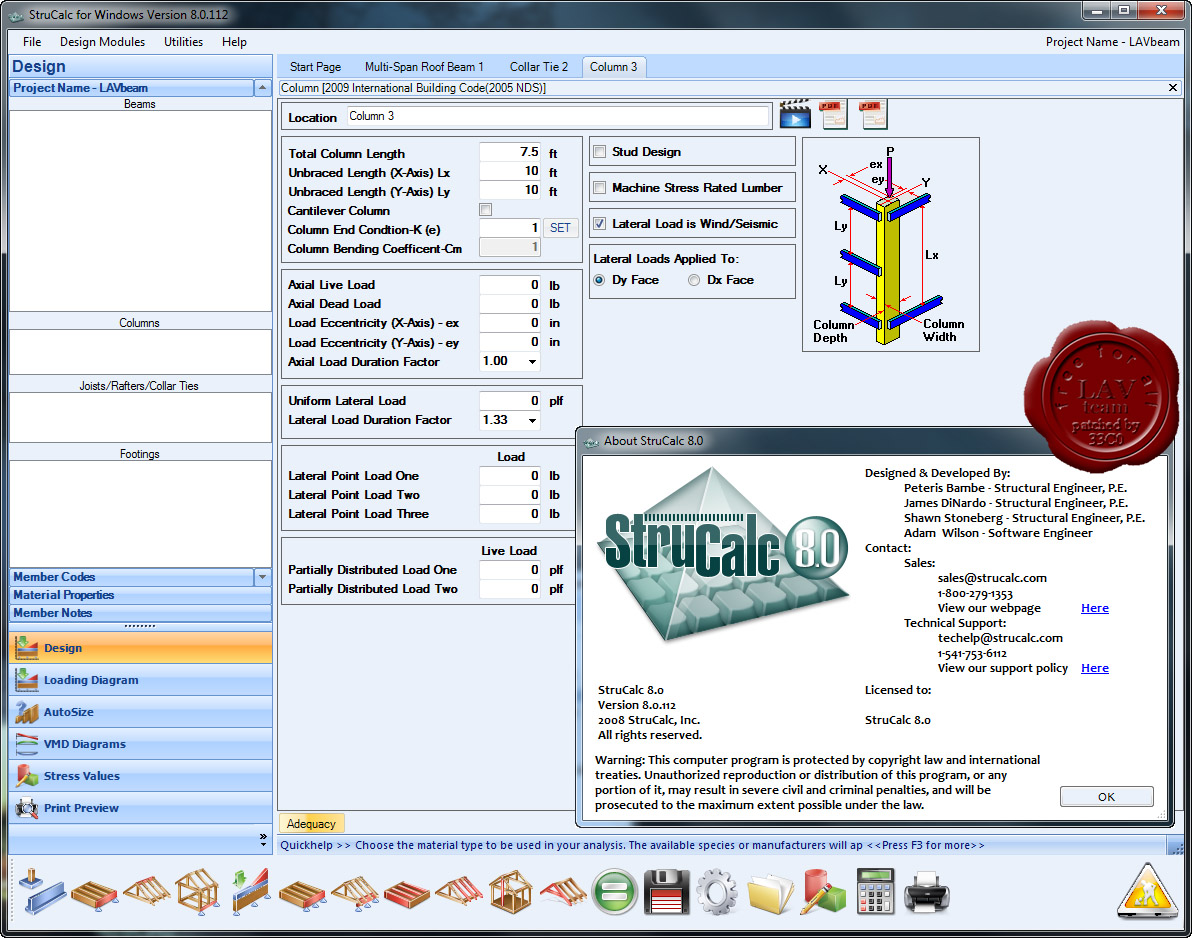Expand the Member Notes section

click(141, 613)
